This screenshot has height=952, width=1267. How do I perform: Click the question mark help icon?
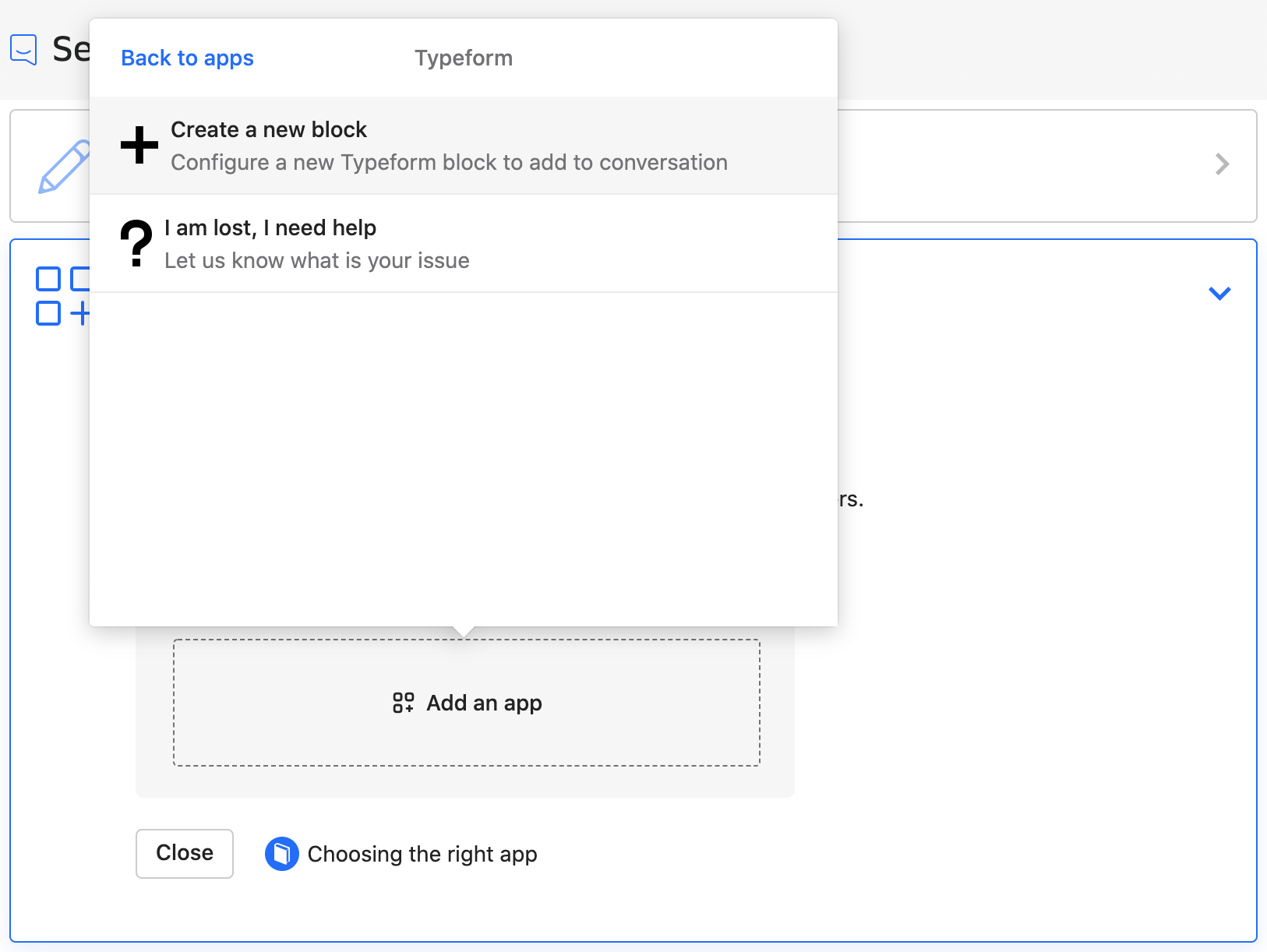(136, 243)
